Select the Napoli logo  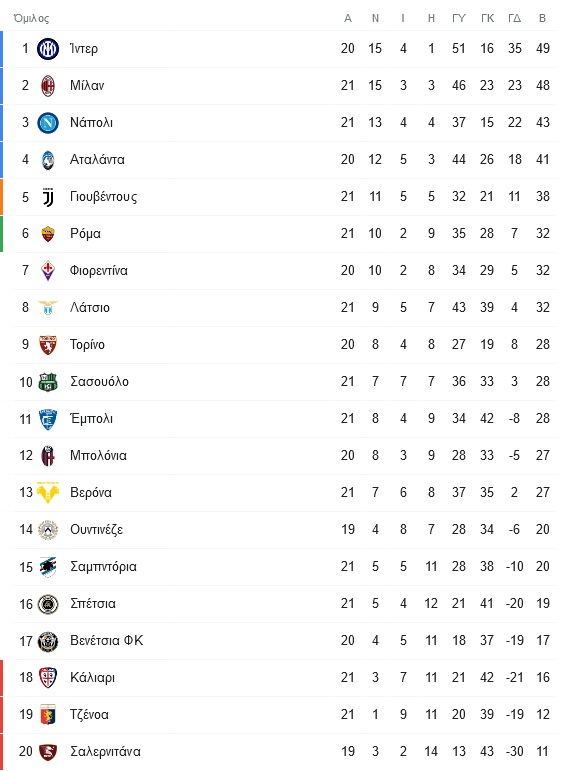pyautogui.click(x=48, y=122)
